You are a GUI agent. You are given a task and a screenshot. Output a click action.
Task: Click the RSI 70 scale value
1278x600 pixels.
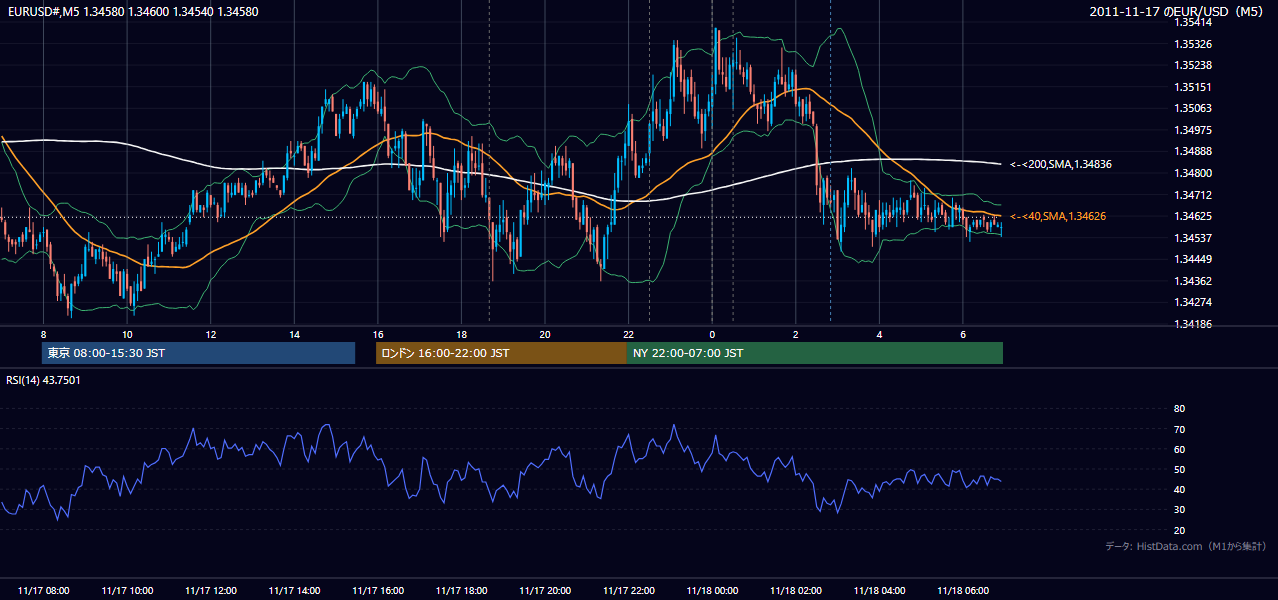[x=1179, y=429]
